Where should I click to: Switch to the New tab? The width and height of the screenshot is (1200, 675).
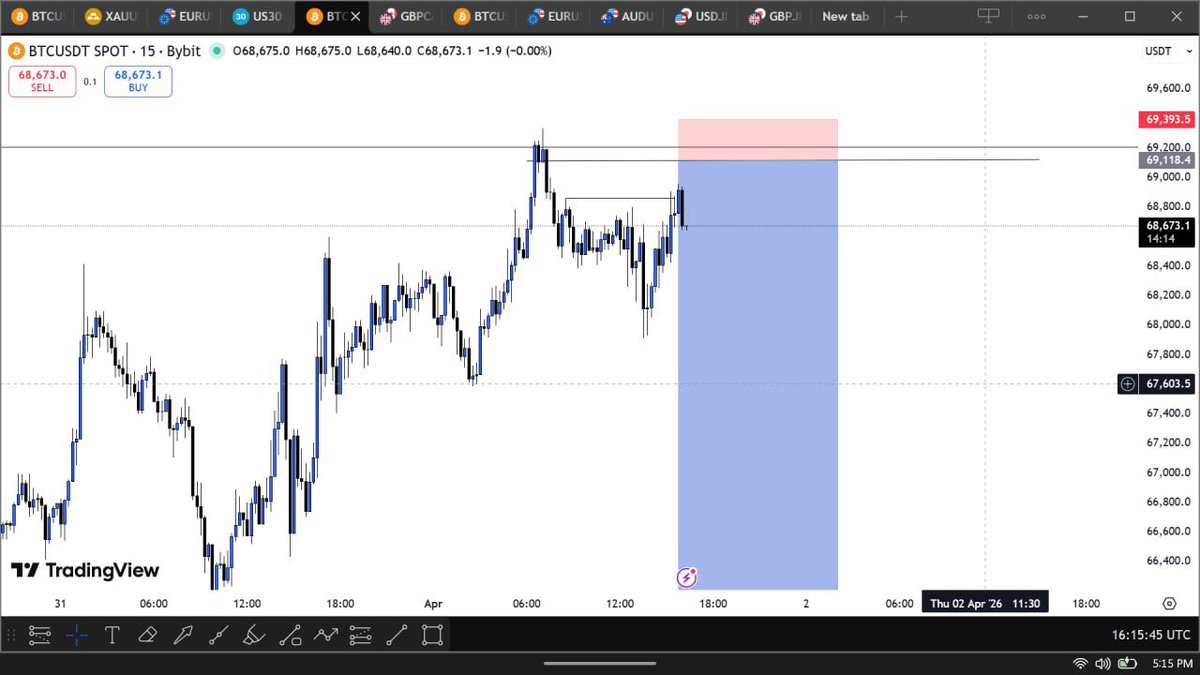click(846, 16)
